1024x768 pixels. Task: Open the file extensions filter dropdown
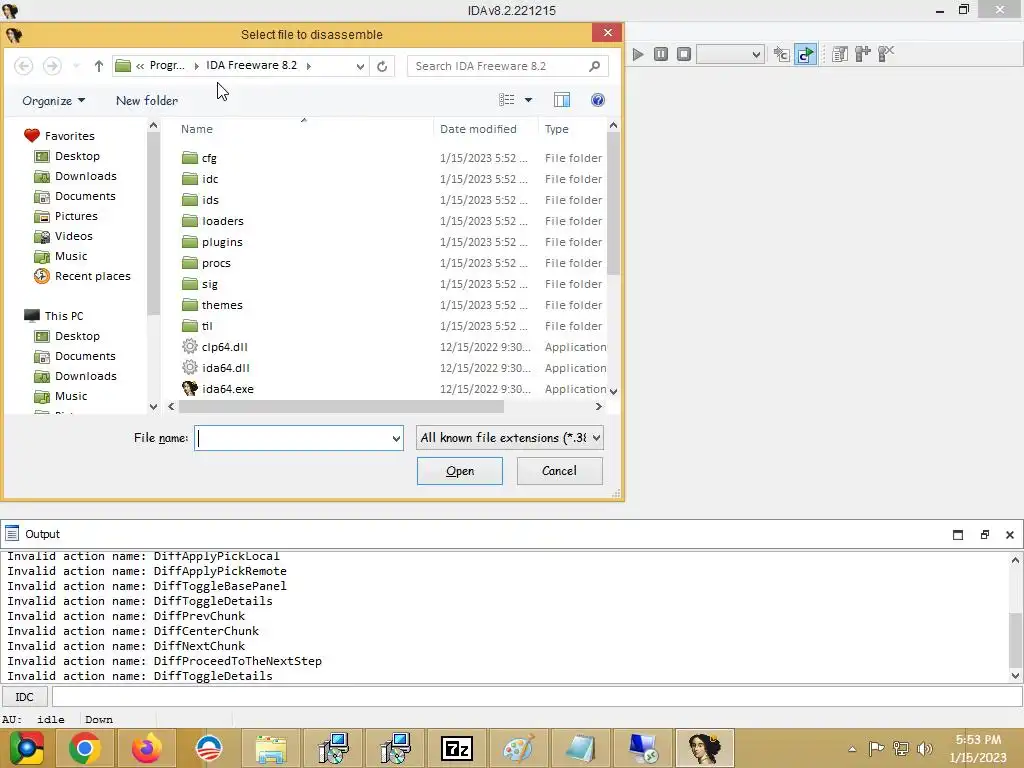[x=509, y=438]
